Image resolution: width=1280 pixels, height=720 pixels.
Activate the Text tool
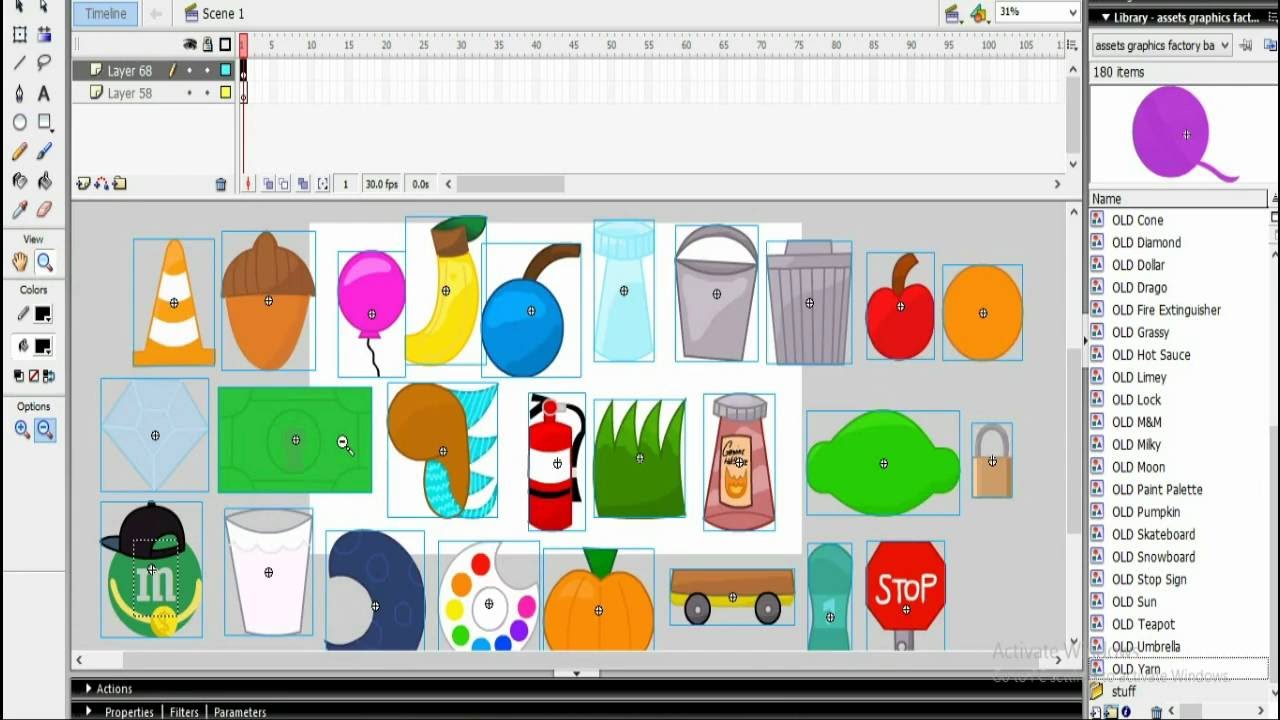[44, 93]
